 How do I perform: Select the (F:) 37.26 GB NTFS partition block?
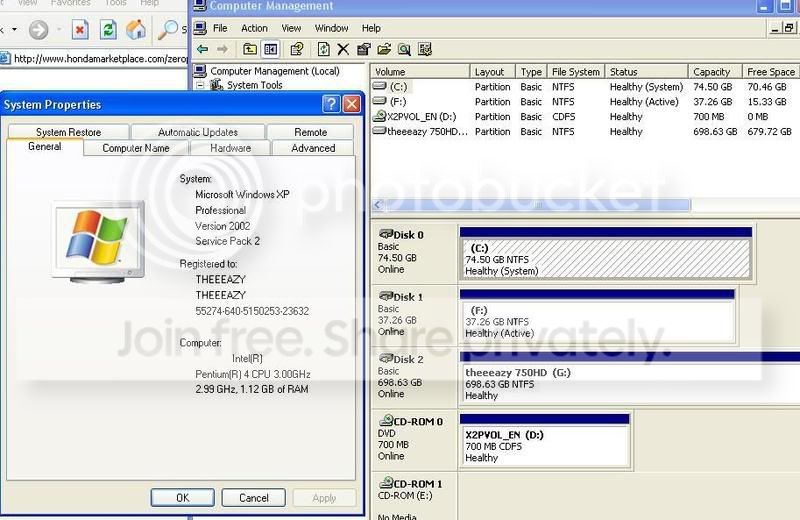(597, 315)
